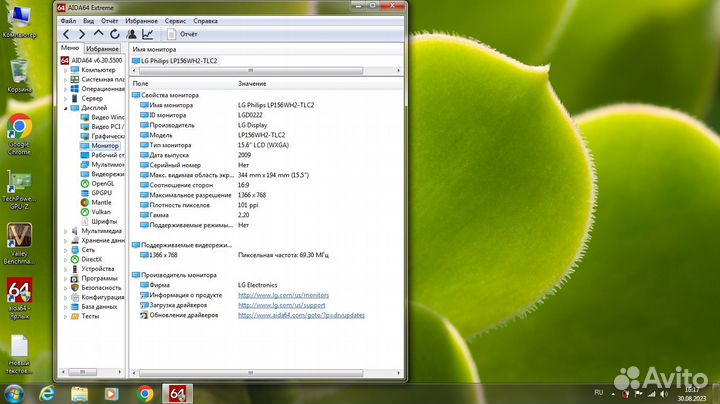
Task: Open the user profile icon in toolbar
Action: click(x=130, y=34)
